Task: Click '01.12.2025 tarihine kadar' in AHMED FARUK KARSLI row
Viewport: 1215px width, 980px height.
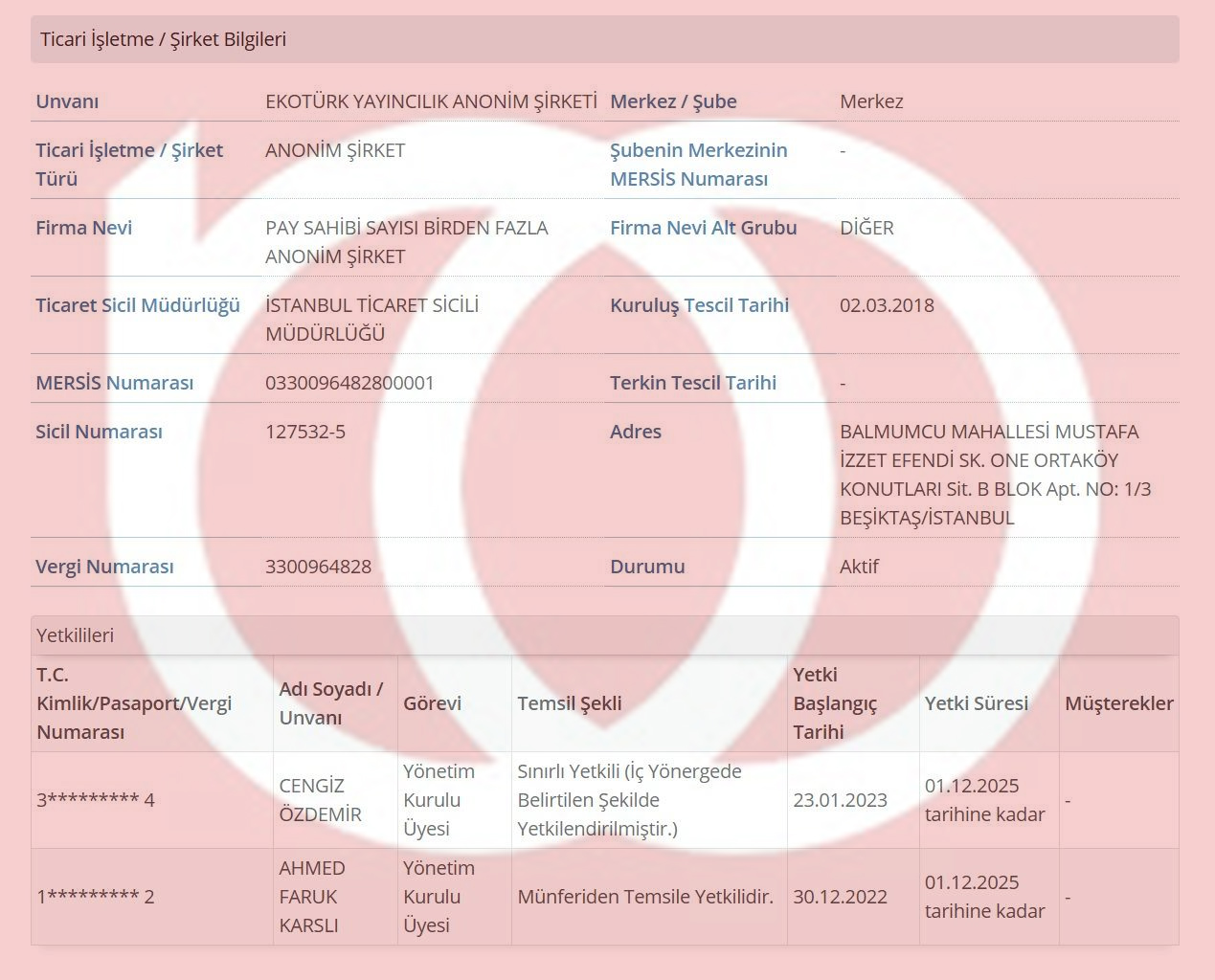Action: pyautogui.click(x=984, y=897)
